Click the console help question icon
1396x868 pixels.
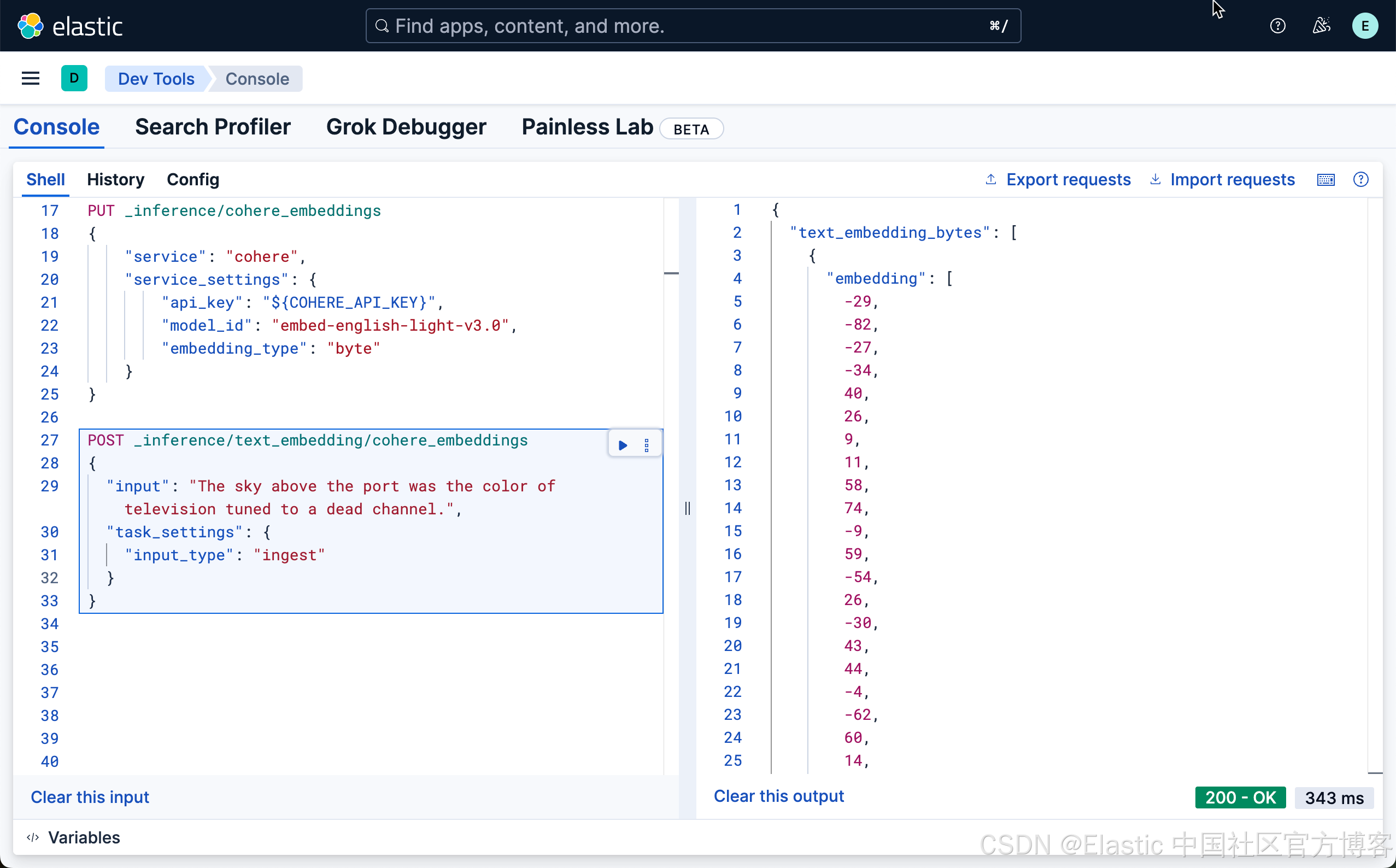1360,180
